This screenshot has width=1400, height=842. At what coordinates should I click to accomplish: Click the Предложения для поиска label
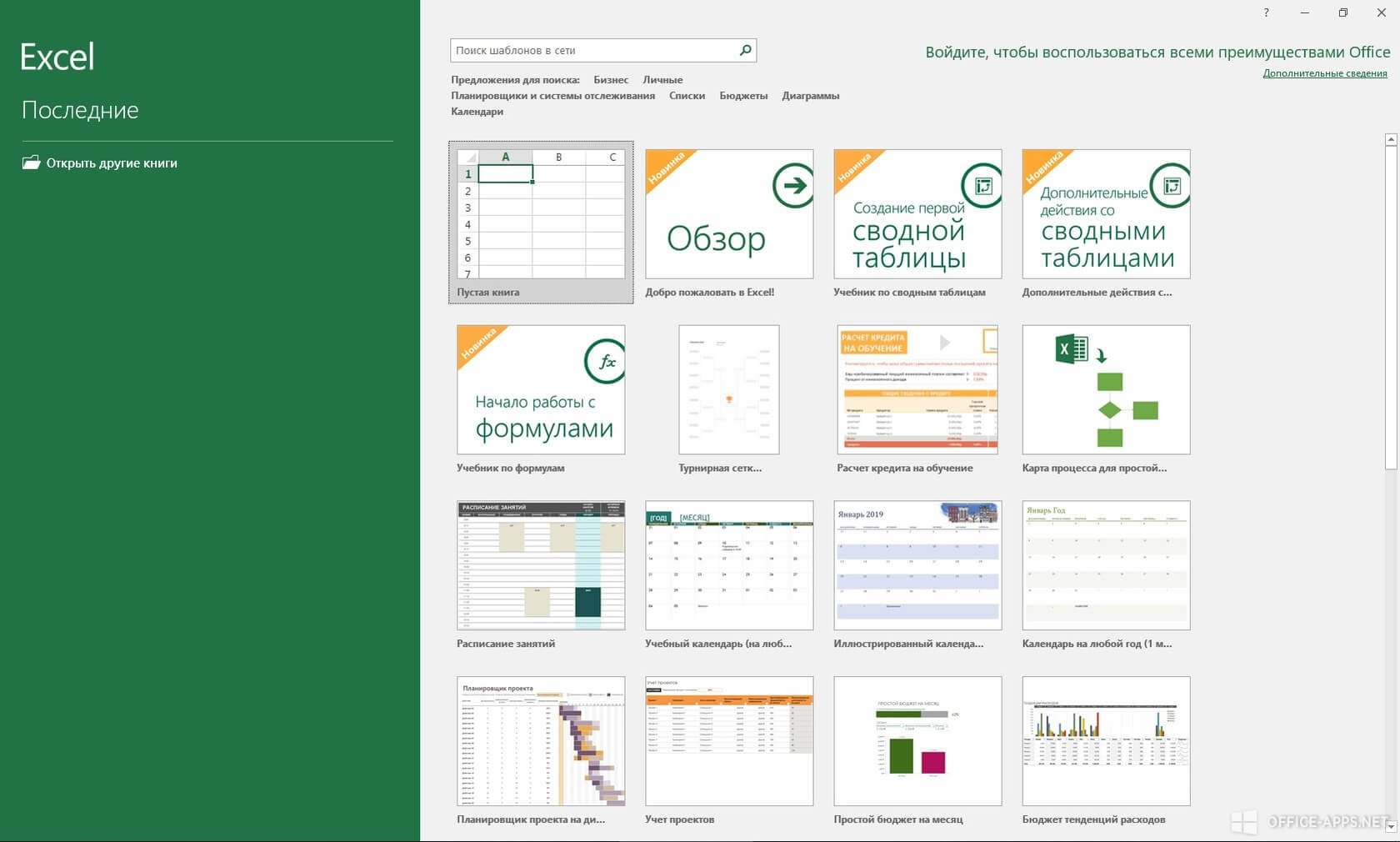(515, 80)
